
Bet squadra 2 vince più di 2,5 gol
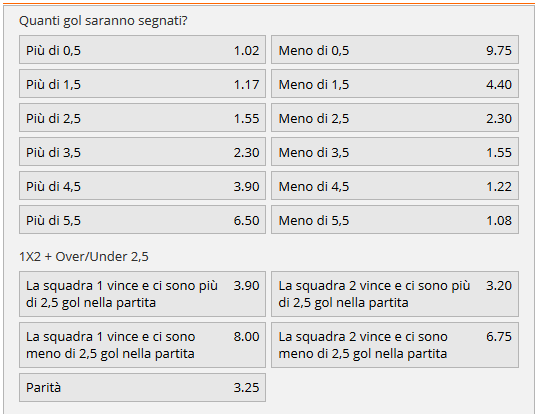click(x=395, y=294)
